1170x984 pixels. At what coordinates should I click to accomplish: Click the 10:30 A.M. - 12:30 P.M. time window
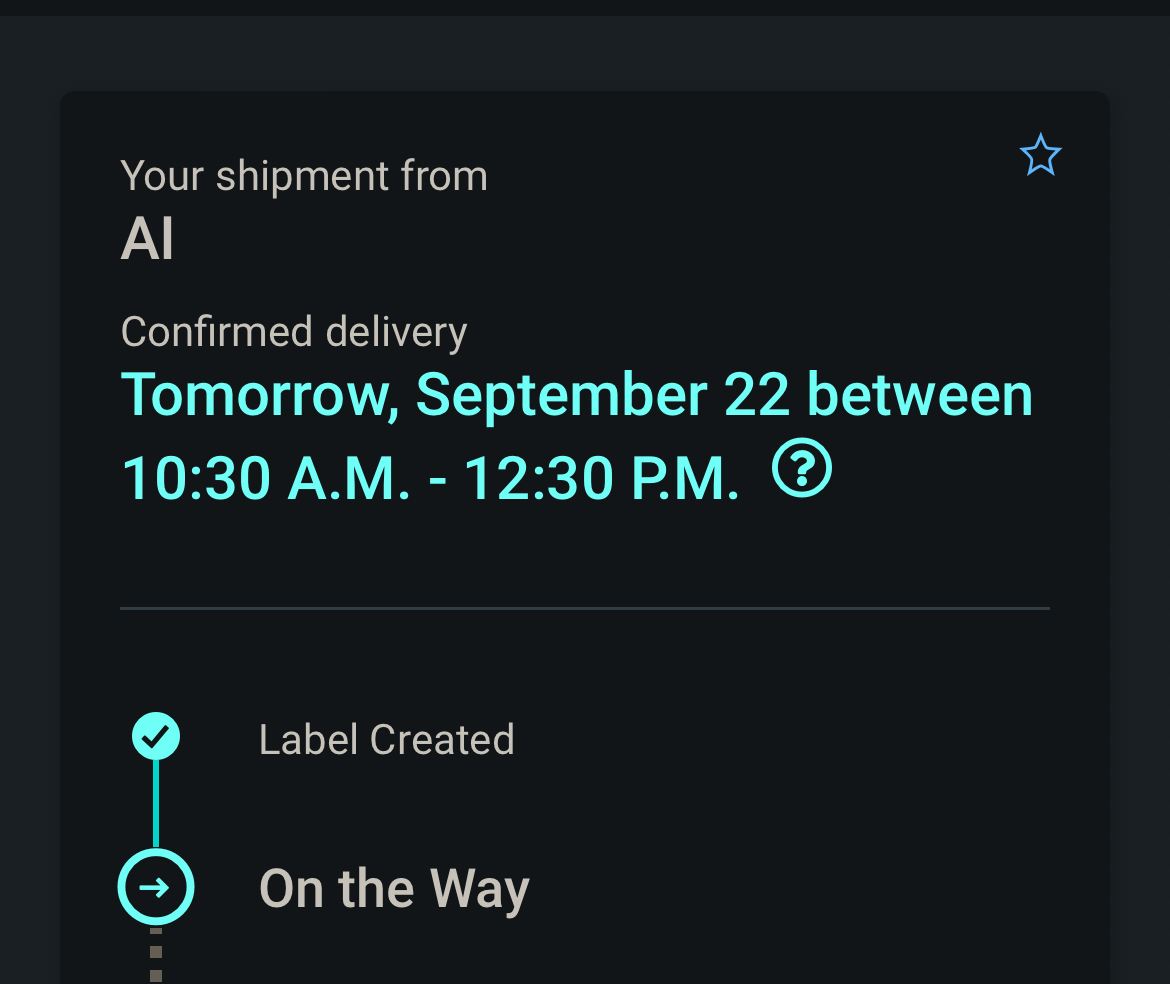[x=430, y=480]
